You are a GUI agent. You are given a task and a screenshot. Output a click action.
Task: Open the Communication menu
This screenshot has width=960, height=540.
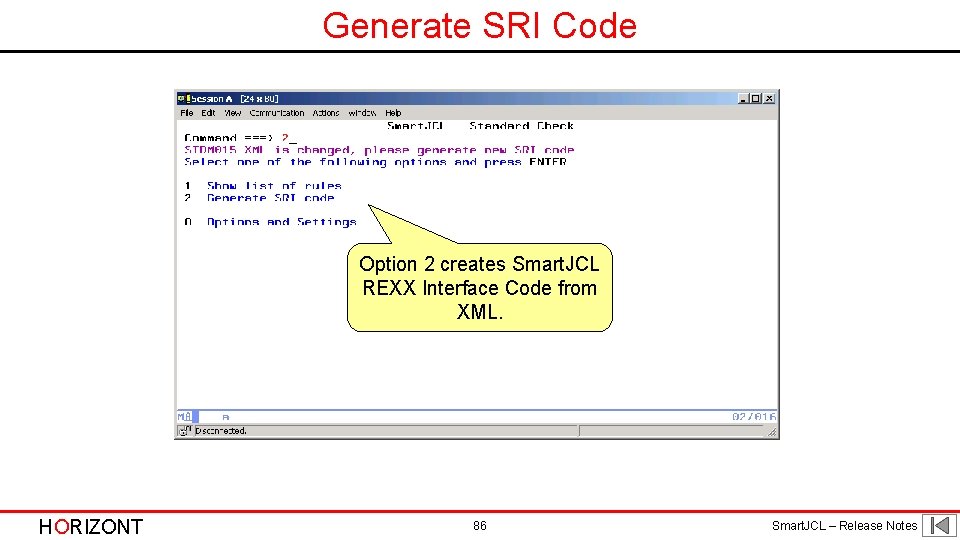277,113
